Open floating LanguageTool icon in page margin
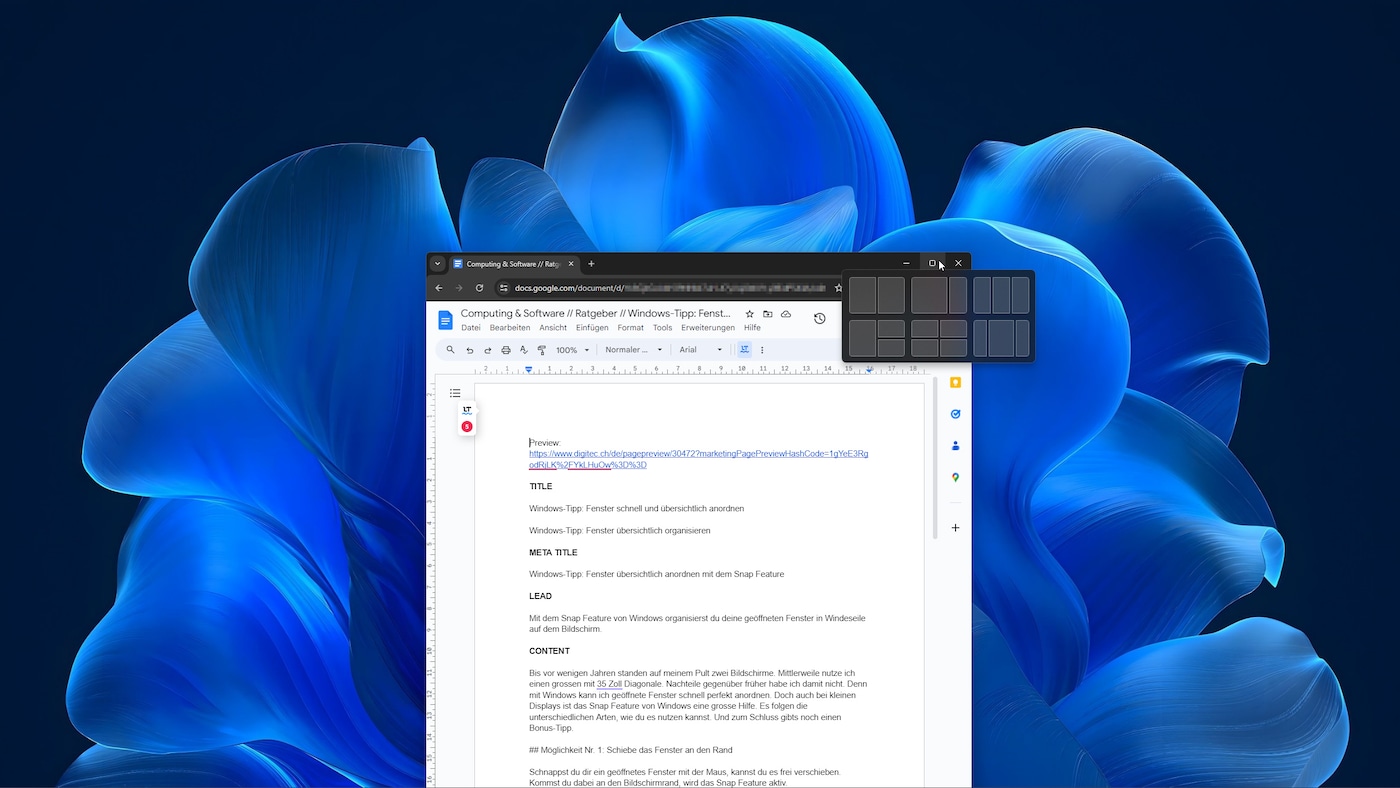Screen dimensions: 1400x788 coord(467,410)
